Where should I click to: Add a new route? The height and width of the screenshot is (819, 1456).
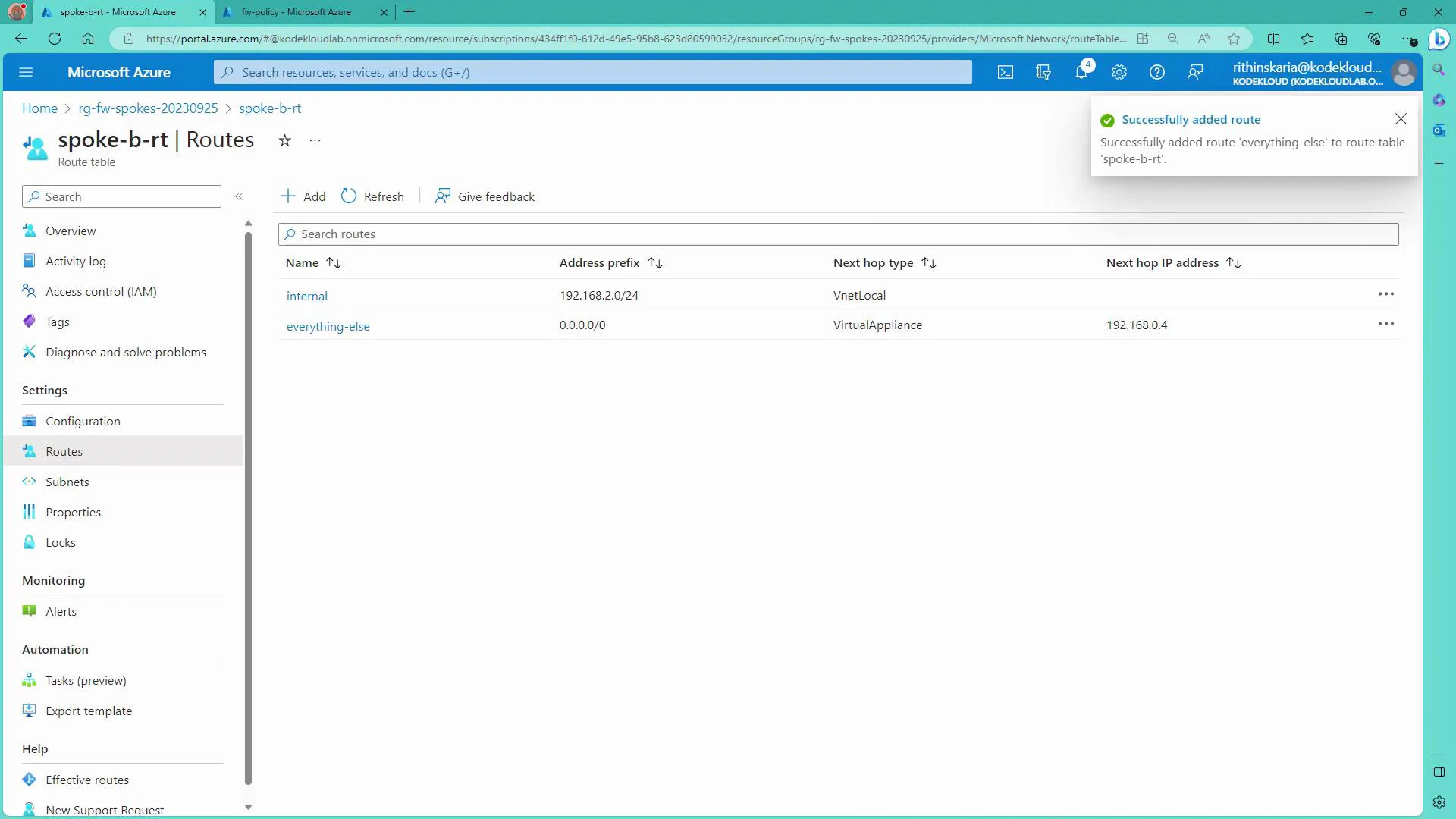tap(302, 196)
